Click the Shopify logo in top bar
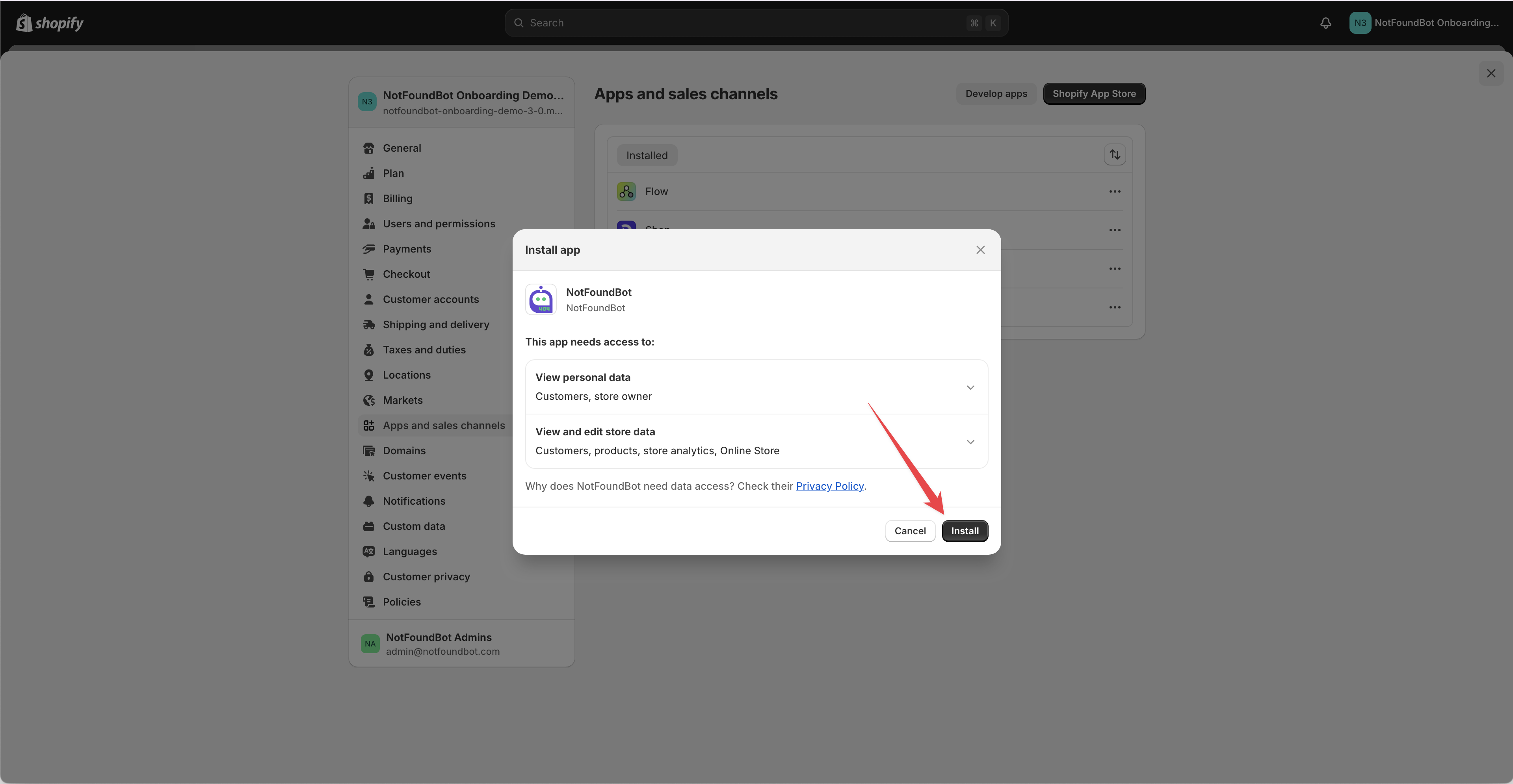This screenshot has width=1513, height=784. click(50, 23)
